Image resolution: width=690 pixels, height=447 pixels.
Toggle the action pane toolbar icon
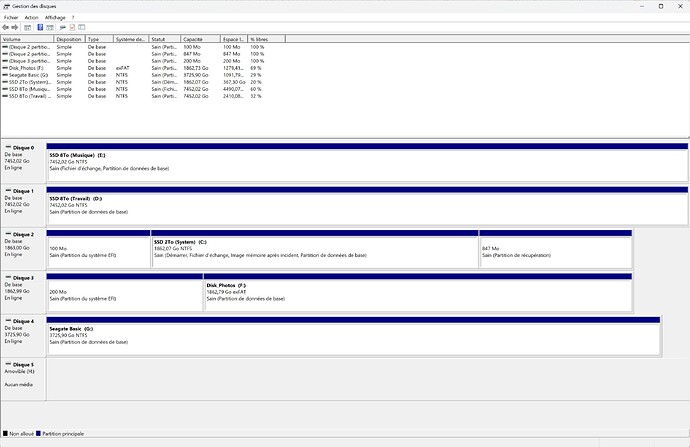pyautogui.click(x=50, y=27)
